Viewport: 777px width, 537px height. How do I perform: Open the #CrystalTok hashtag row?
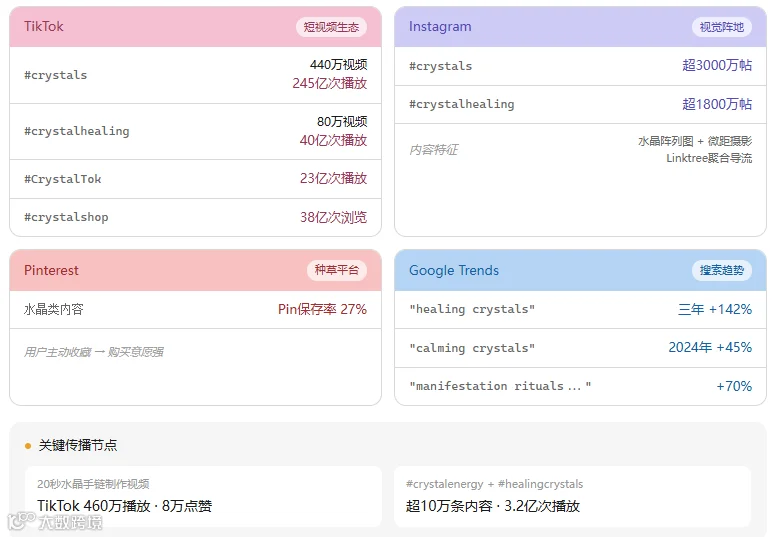coord(195,179)
